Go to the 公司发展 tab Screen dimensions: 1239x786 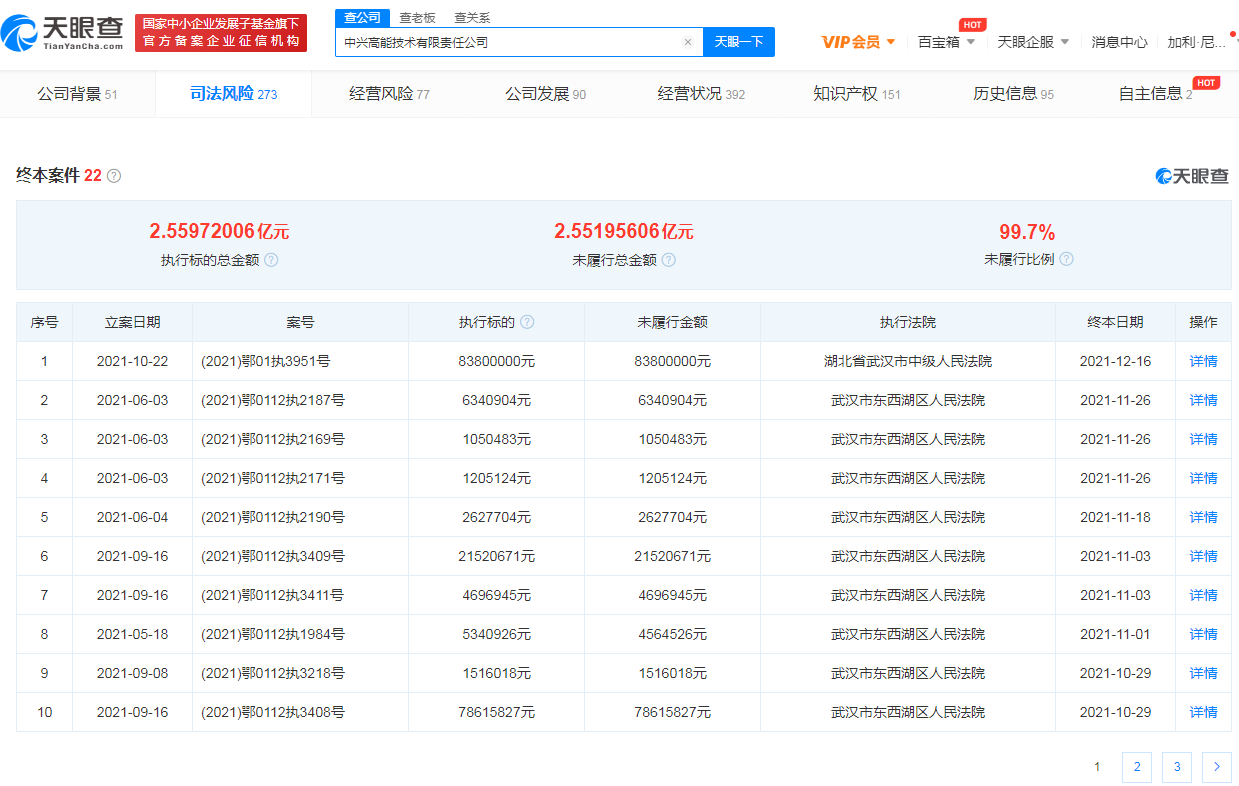click(x=546, y=94)
